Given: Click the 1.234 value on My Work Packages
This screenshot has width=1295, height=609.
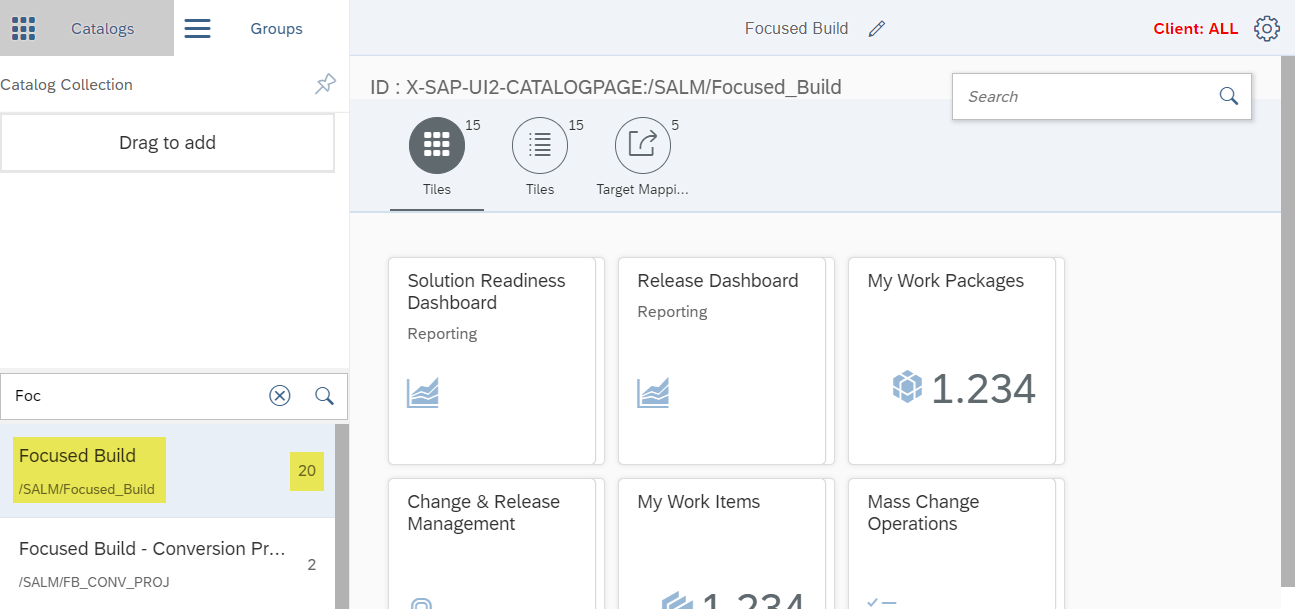Looking at the screenshot, I should click(x=983, y=389).
